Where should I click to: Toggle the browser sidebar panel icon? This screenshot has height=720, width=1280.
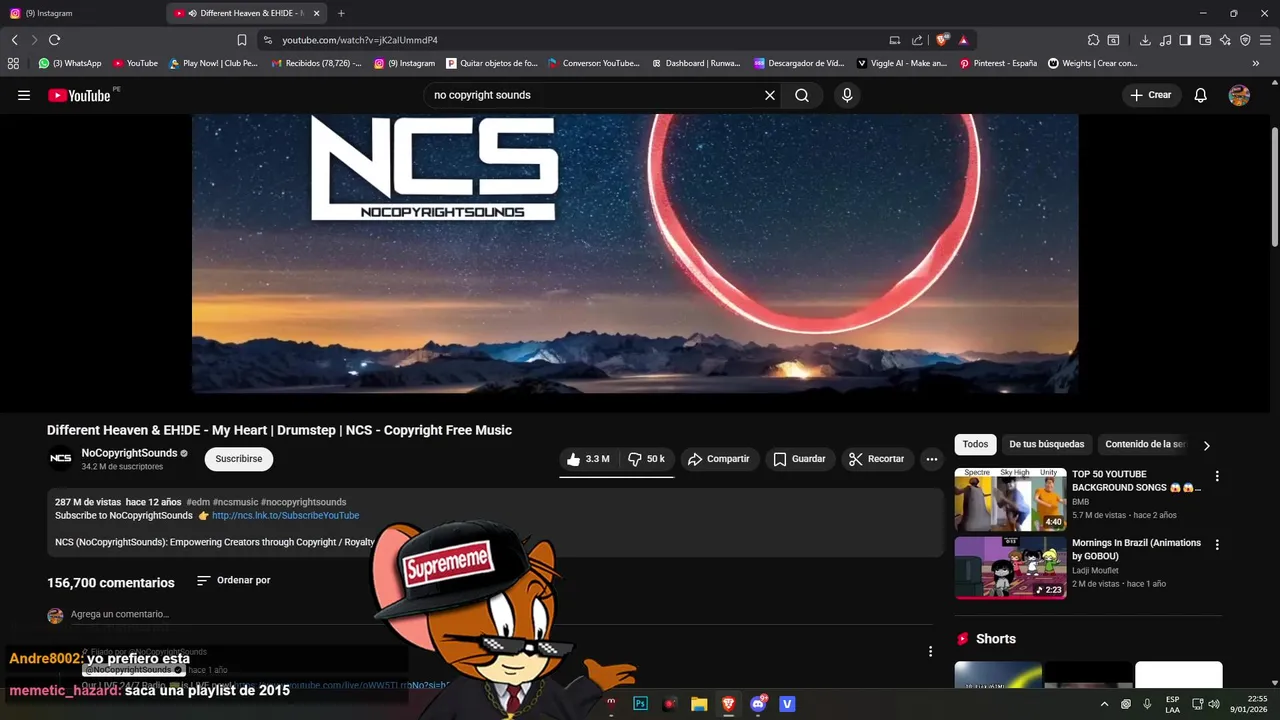click(x=1185, y=40)
